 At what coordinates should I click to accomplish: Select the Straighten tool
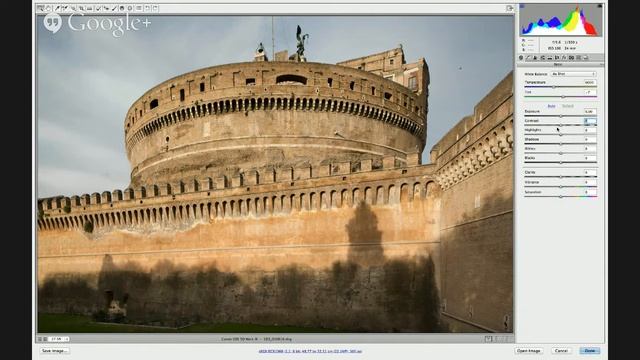[x=89, y=8]
